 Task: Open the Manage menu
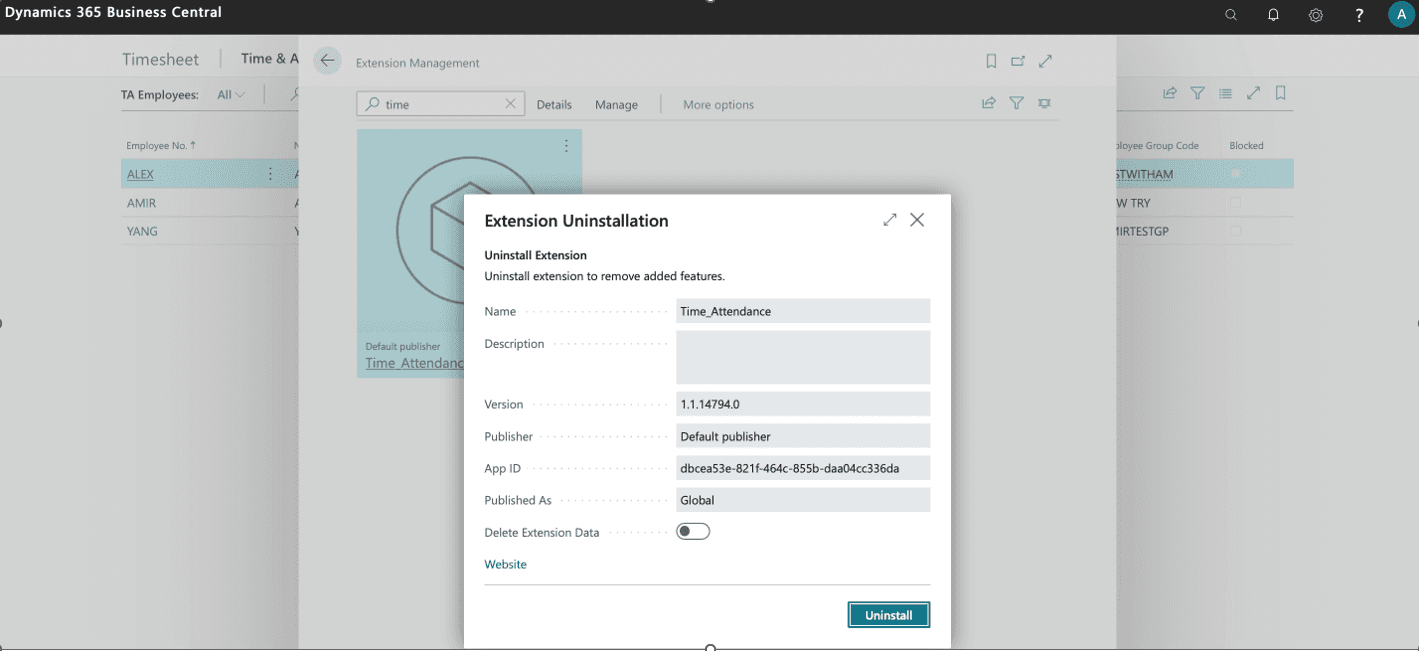(616, 105)
